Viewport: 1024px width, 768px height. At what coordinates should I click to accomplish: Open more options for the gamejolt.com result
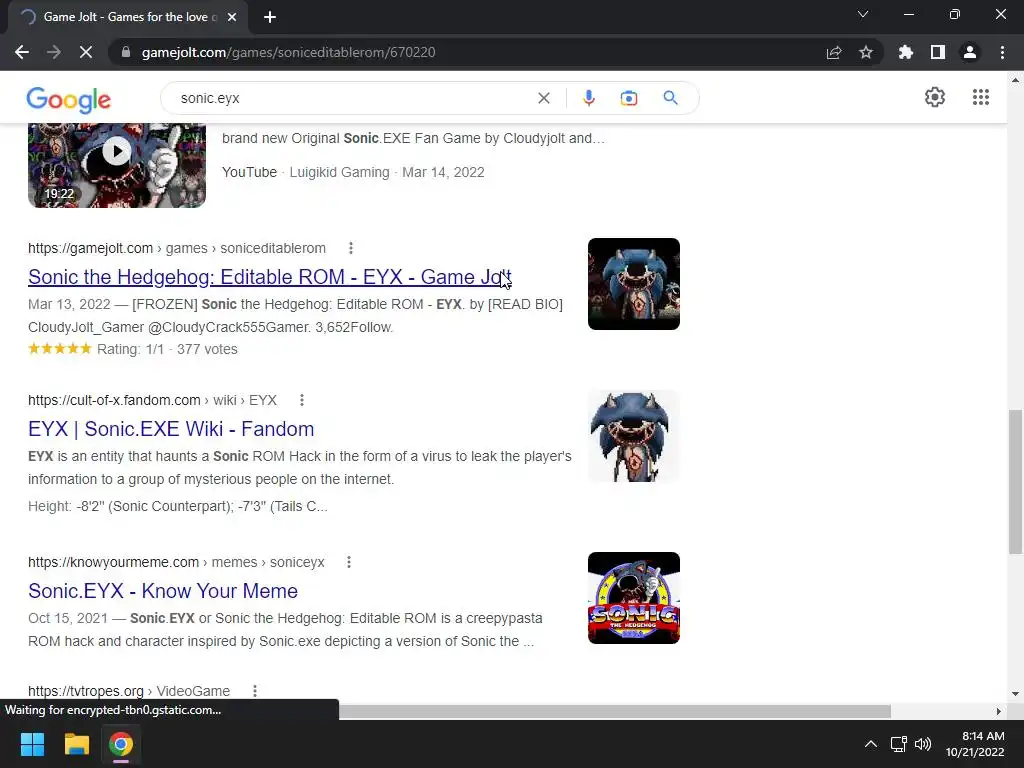351,248
